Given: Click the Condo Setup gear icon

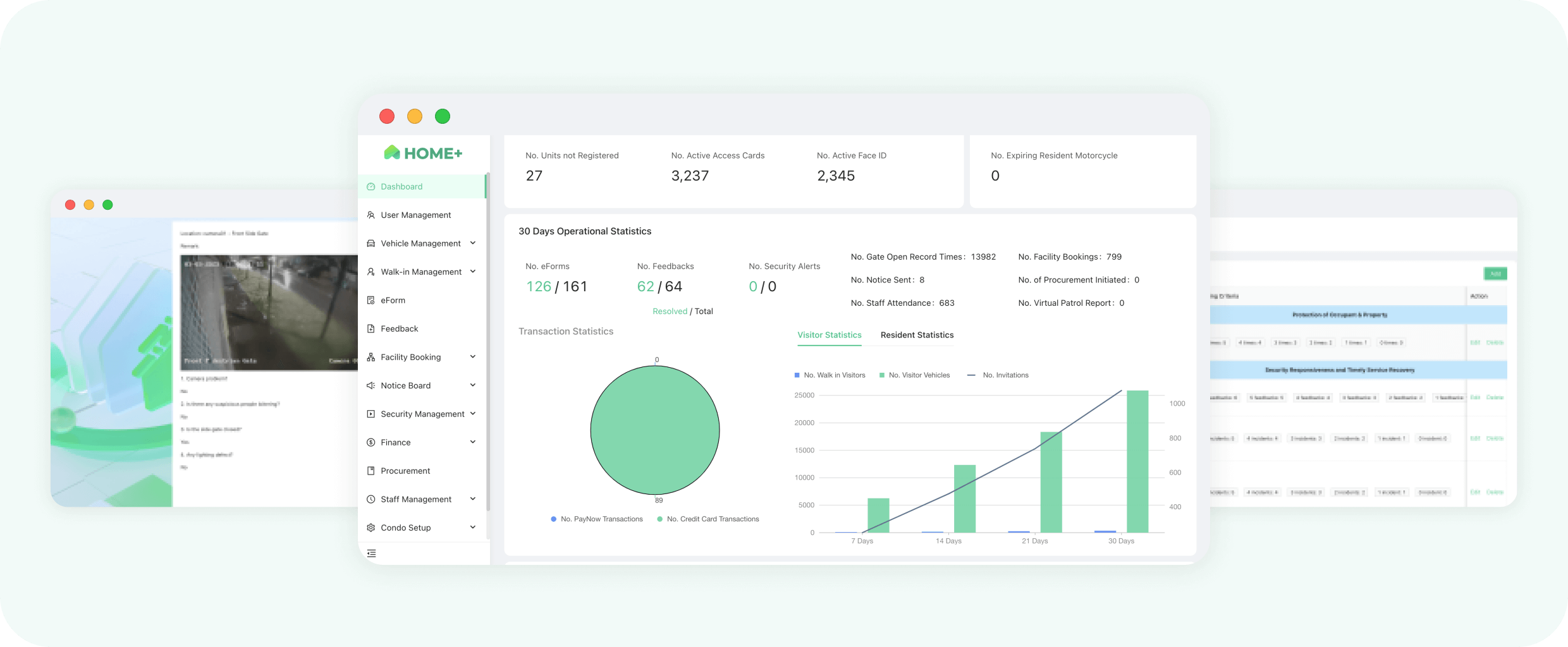Looking at the screenshot, I should [371, 528].
